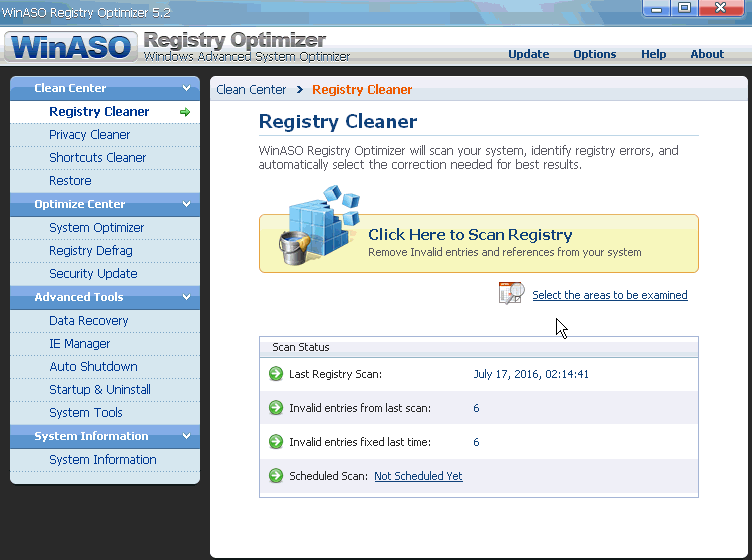Click green arrow icon next to Last Registry Scan
The image size is (752, 560).
pyautogui.click(x=276, y=374)
